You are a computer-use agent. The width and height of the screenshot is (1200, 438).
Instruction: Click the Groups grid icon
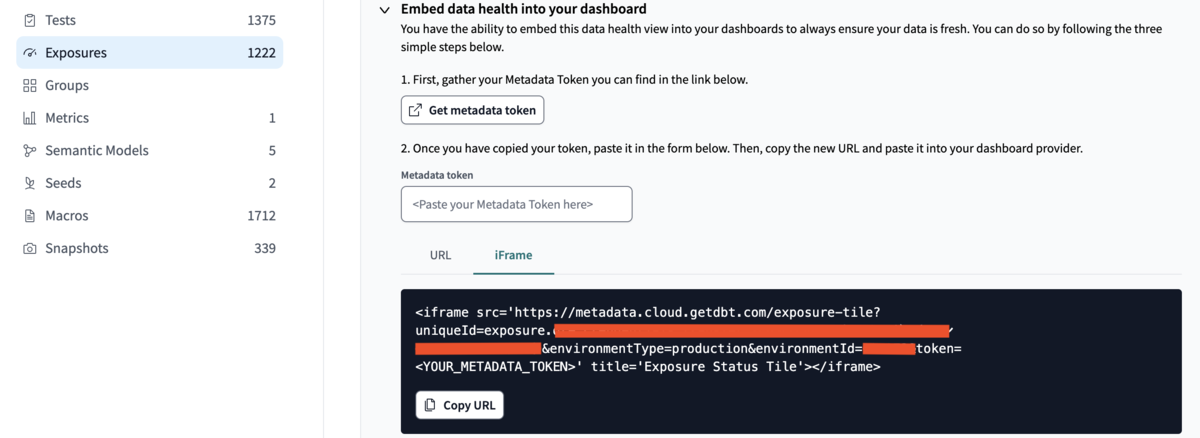pos(29,86)
